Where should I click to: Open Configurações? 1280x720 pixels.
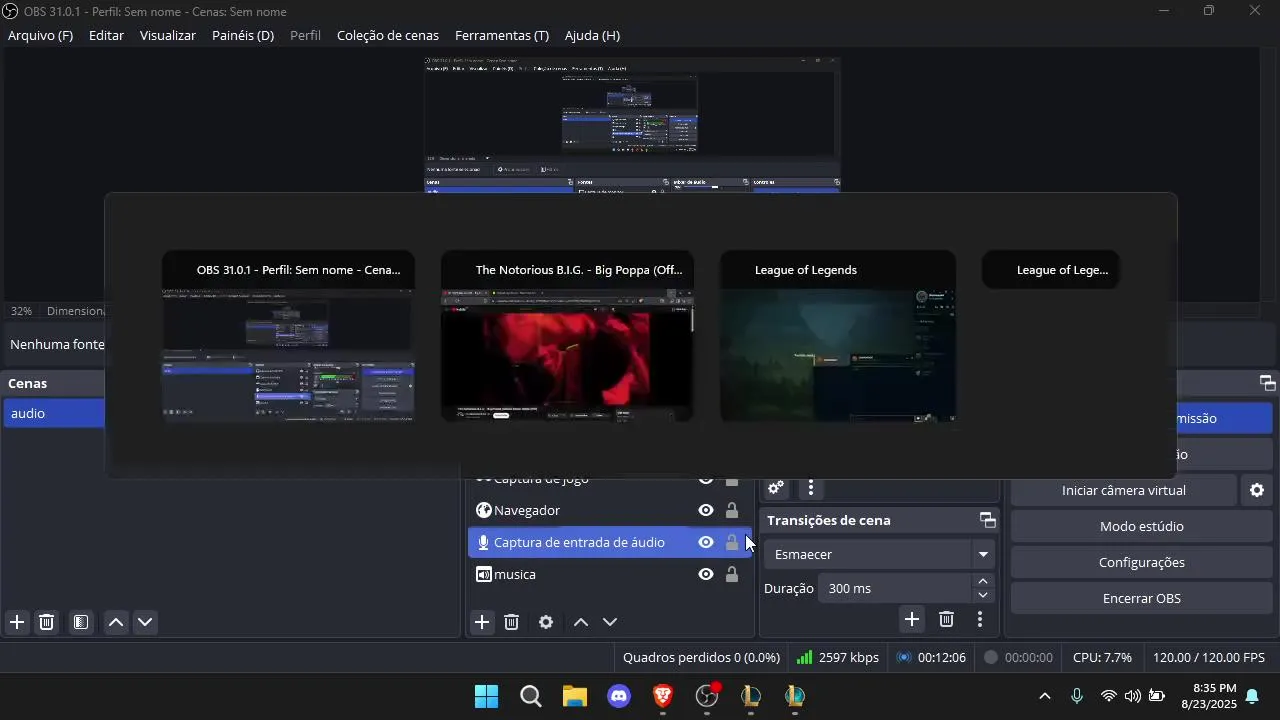pos(1142,562)
